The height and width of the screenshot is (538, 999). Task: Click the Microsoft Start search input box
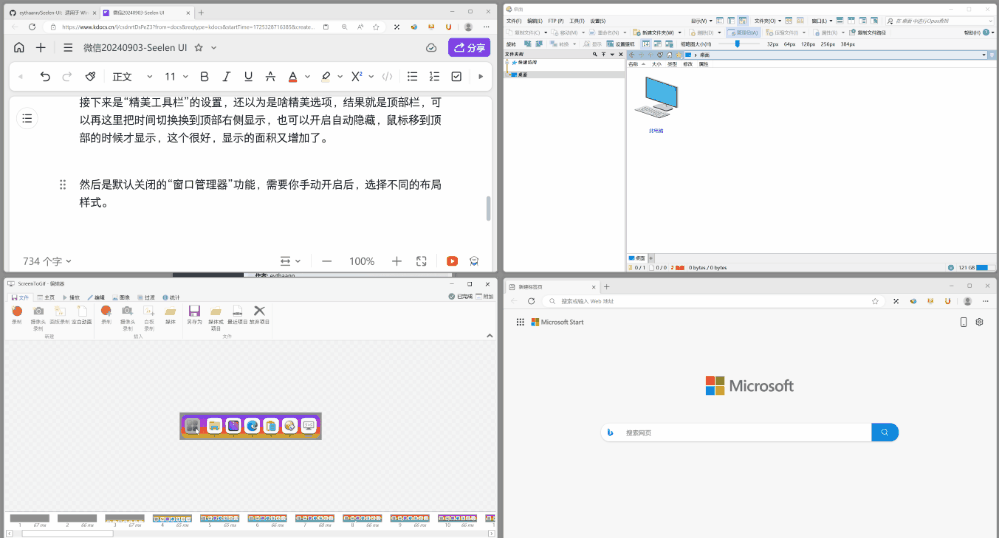point(740,432)
